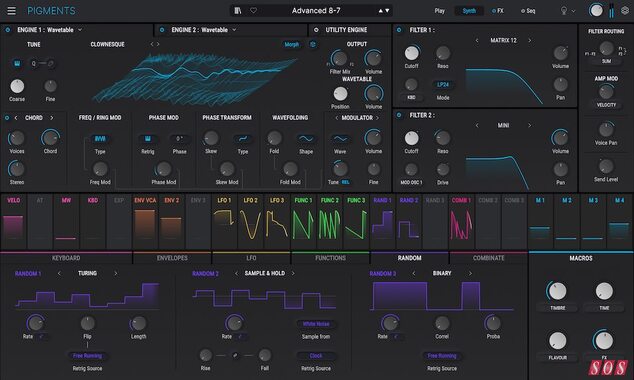Select the MW mod wheel source

66,222
